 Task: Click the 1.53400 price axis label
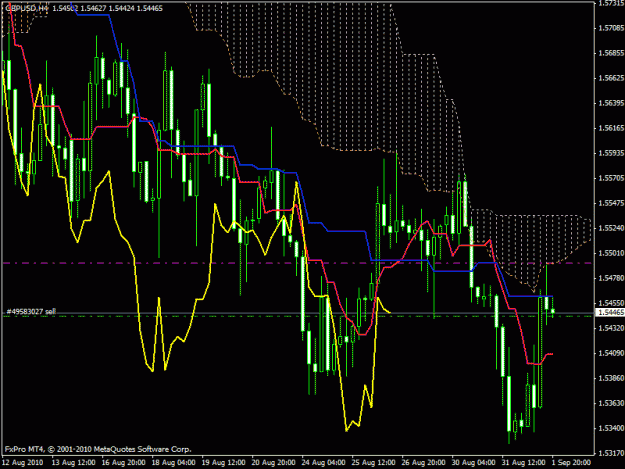(x=611, y=428)
